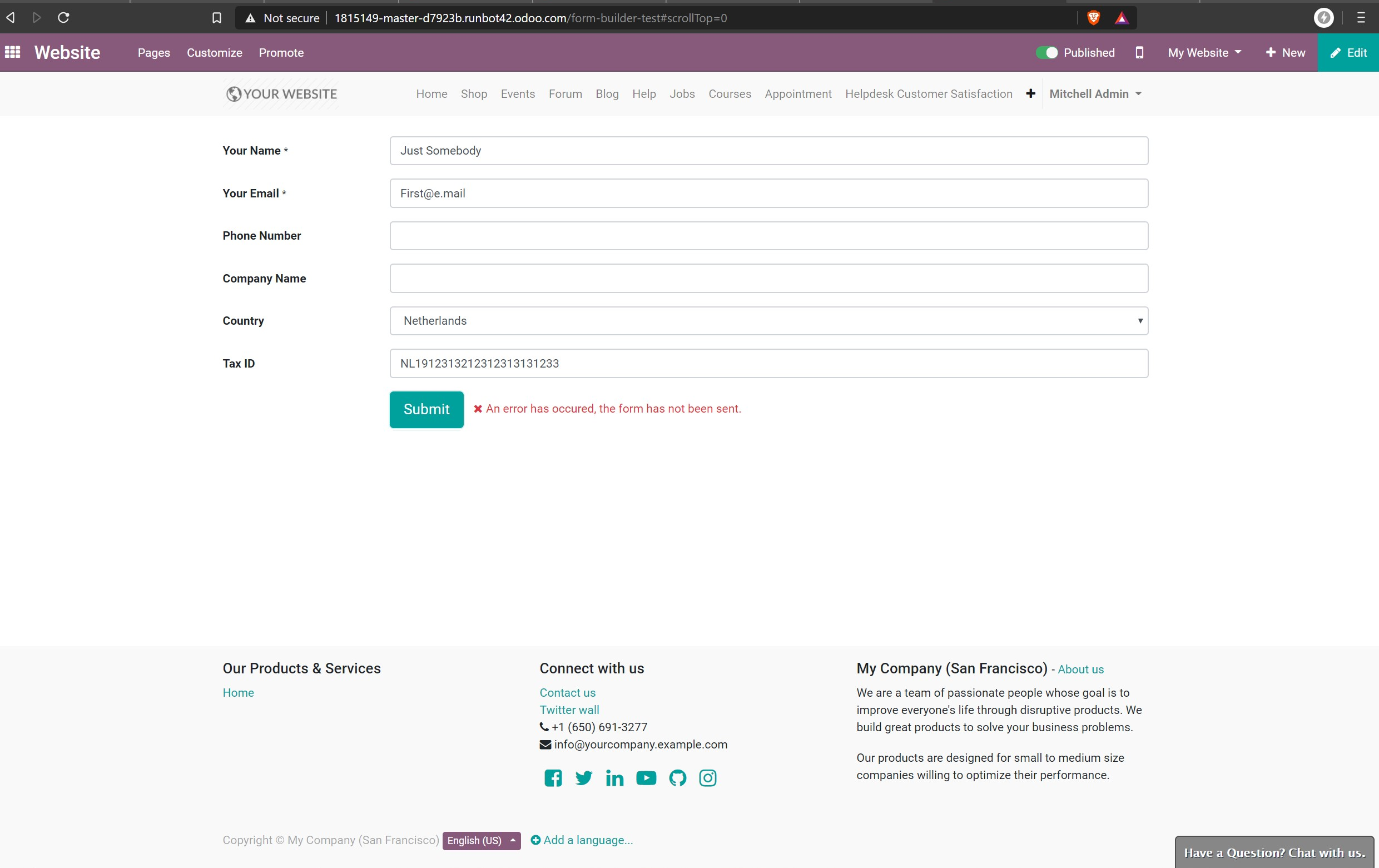The image size is (1379, 868).
Task: Click the Company Name input field
Action: (768, 278)
